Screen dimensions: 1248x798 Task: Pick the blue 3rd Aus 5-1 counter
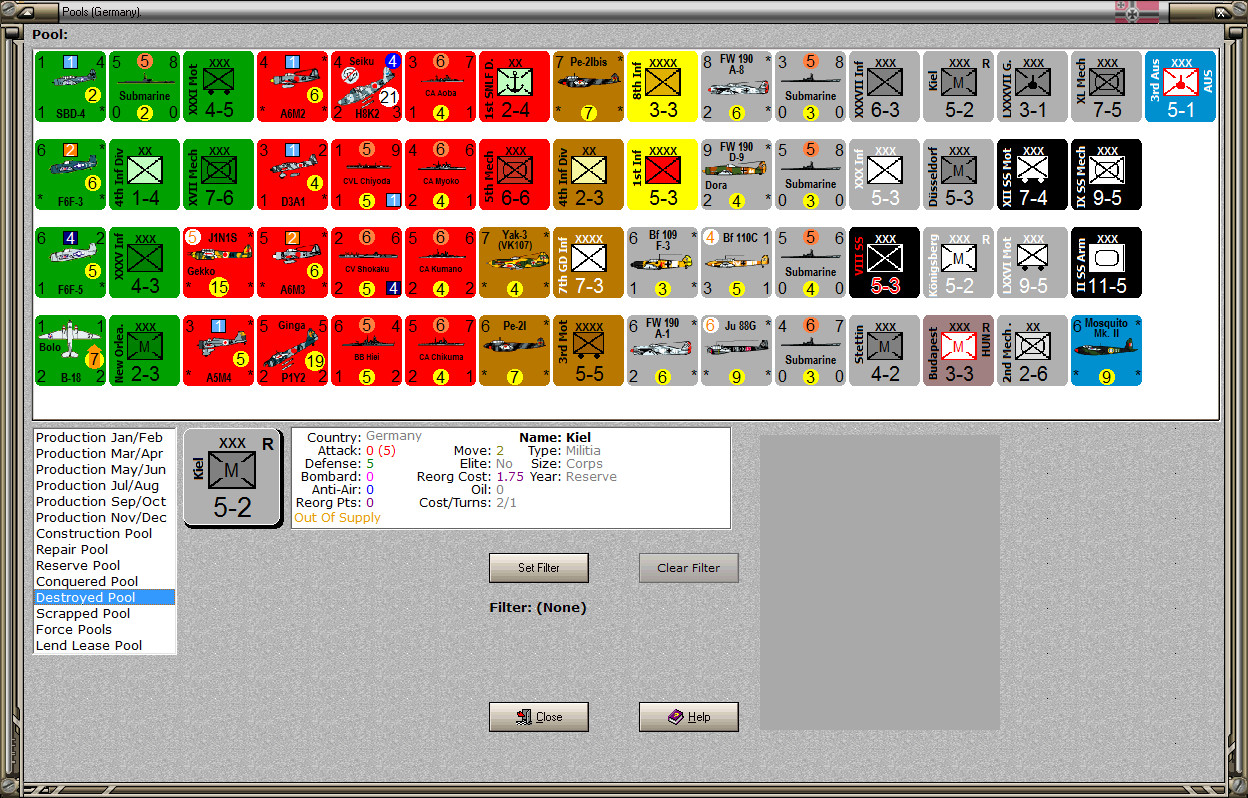point(1180,87)
